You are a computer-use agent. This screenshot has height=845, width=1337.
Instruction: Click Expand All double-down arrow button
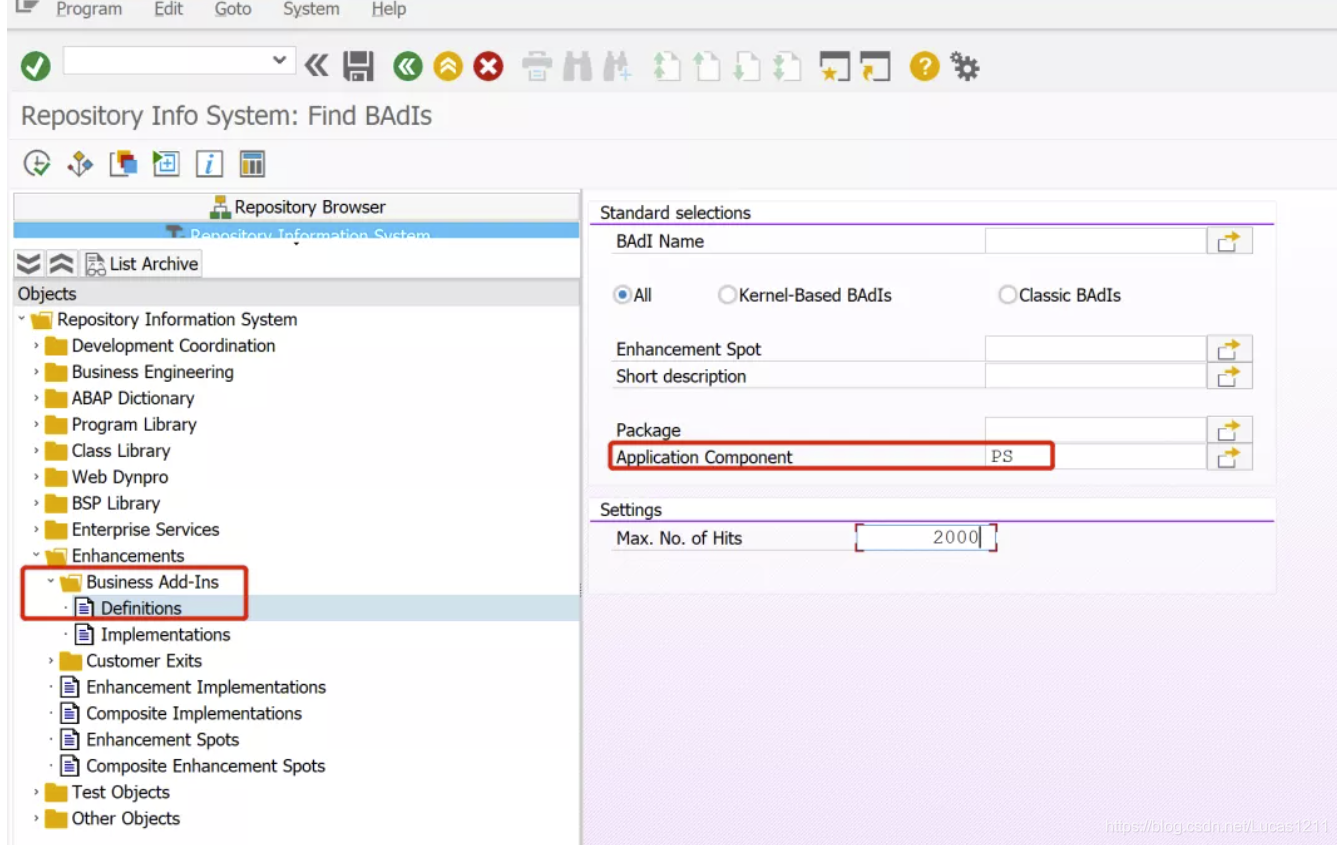[x=30, y=264]
